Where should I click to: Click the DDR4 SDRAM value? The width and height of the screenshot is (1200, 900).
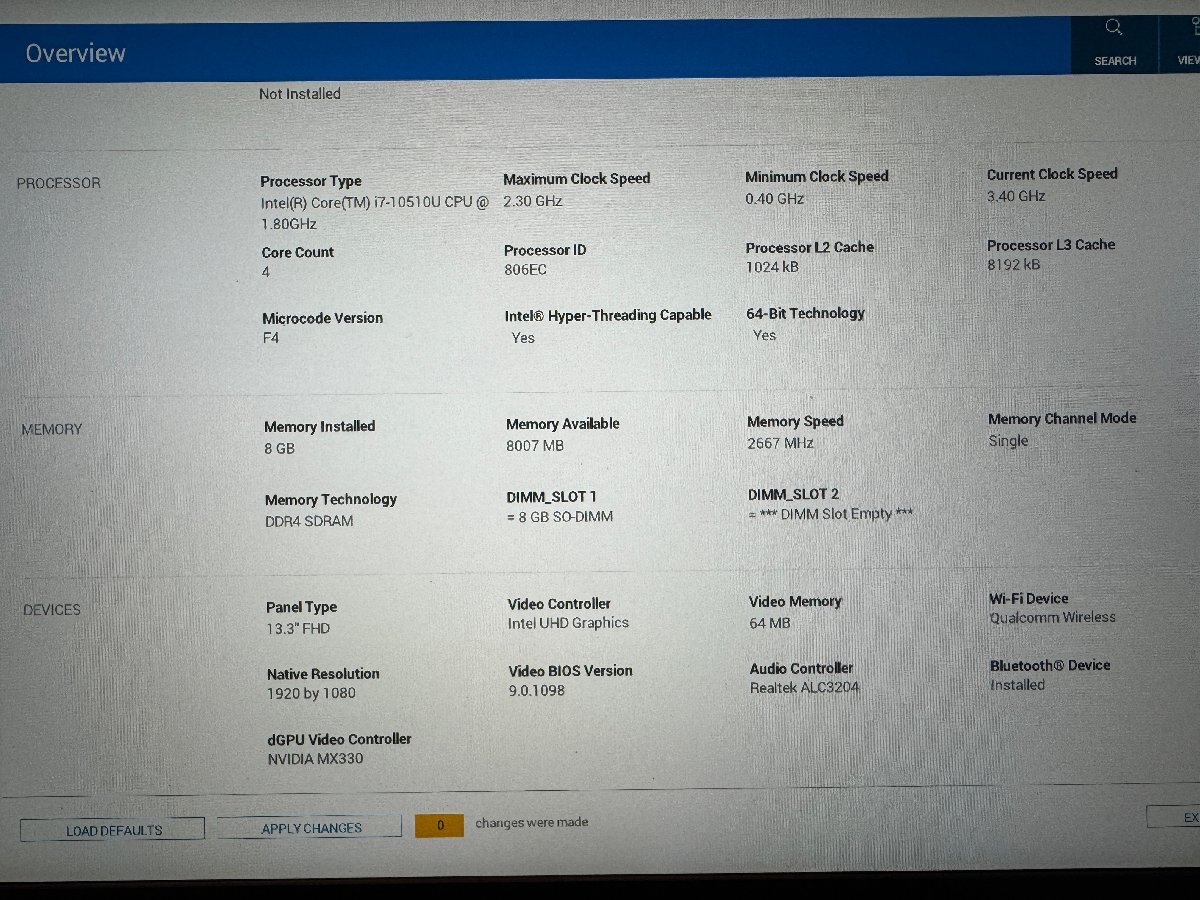coord(309,521)
